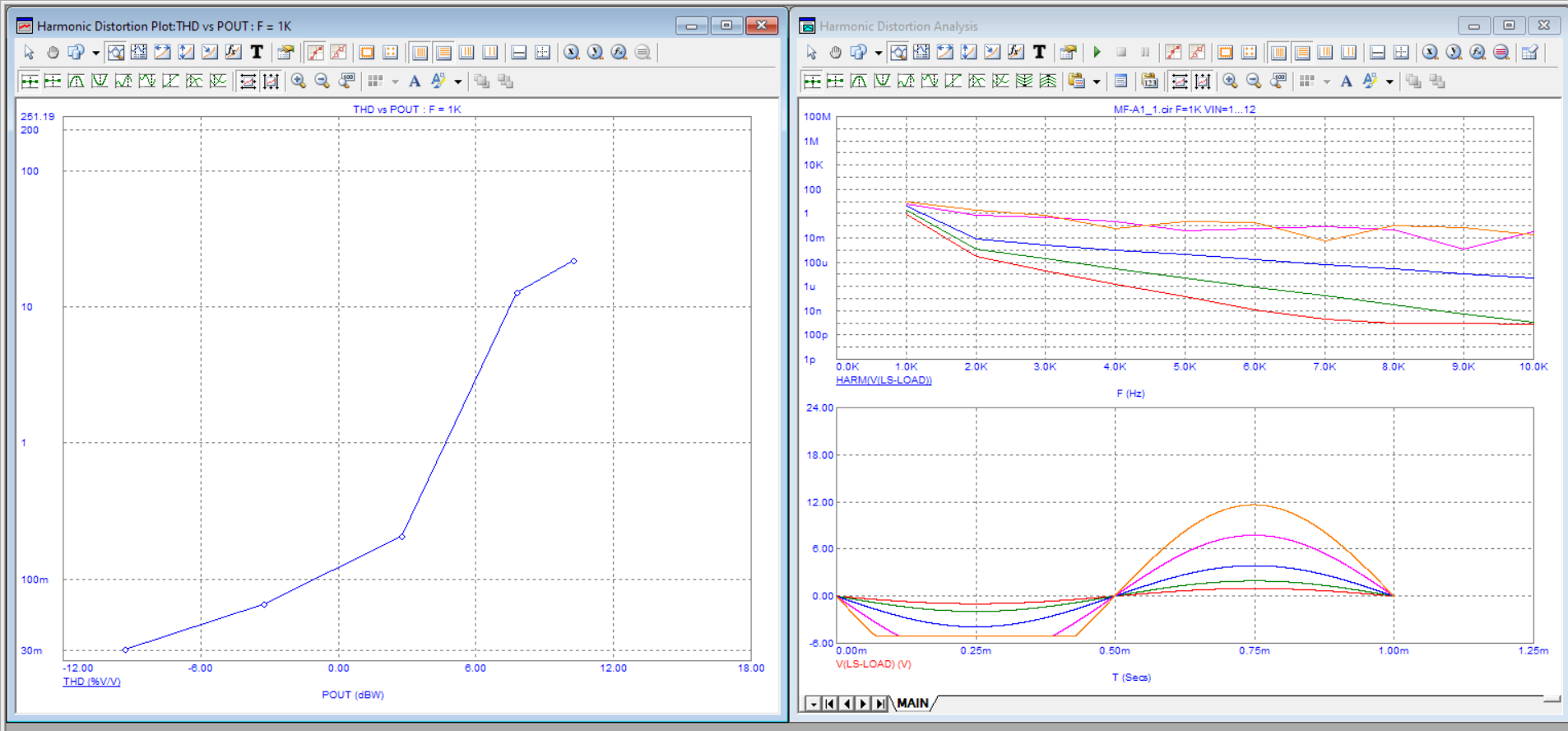Zoom out using magnifier-minus in the Plot window

click(322, 81)
